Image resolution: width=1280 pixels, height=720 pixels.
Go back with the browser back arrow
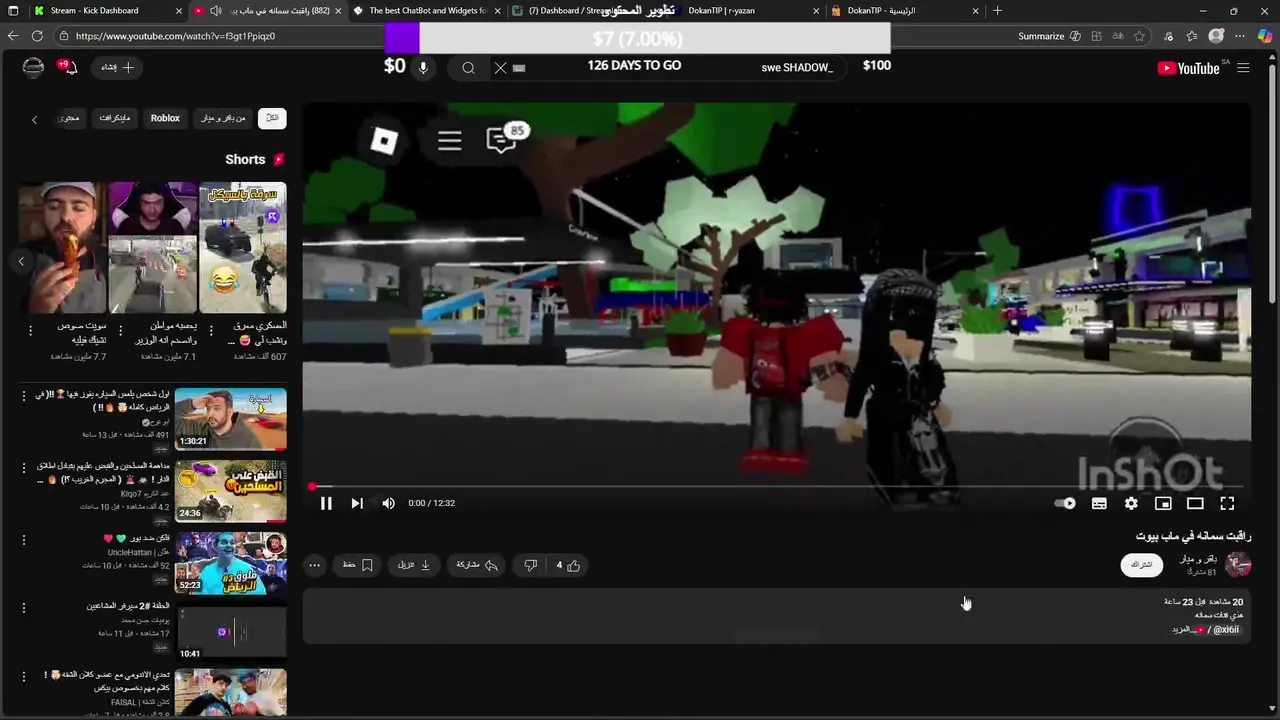pyautogui.click(x=13, y=36)
